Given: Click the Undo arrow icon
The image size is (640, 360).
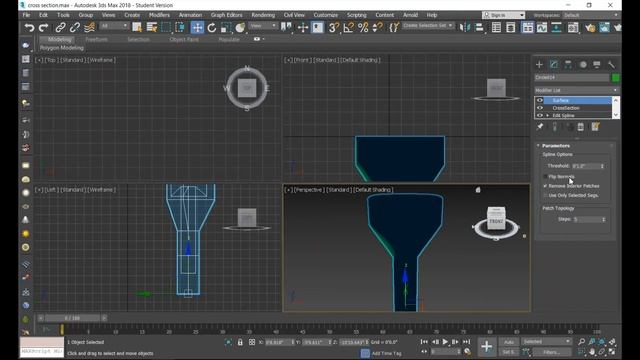Looking at the screenshot, I should tap(29, 28).
